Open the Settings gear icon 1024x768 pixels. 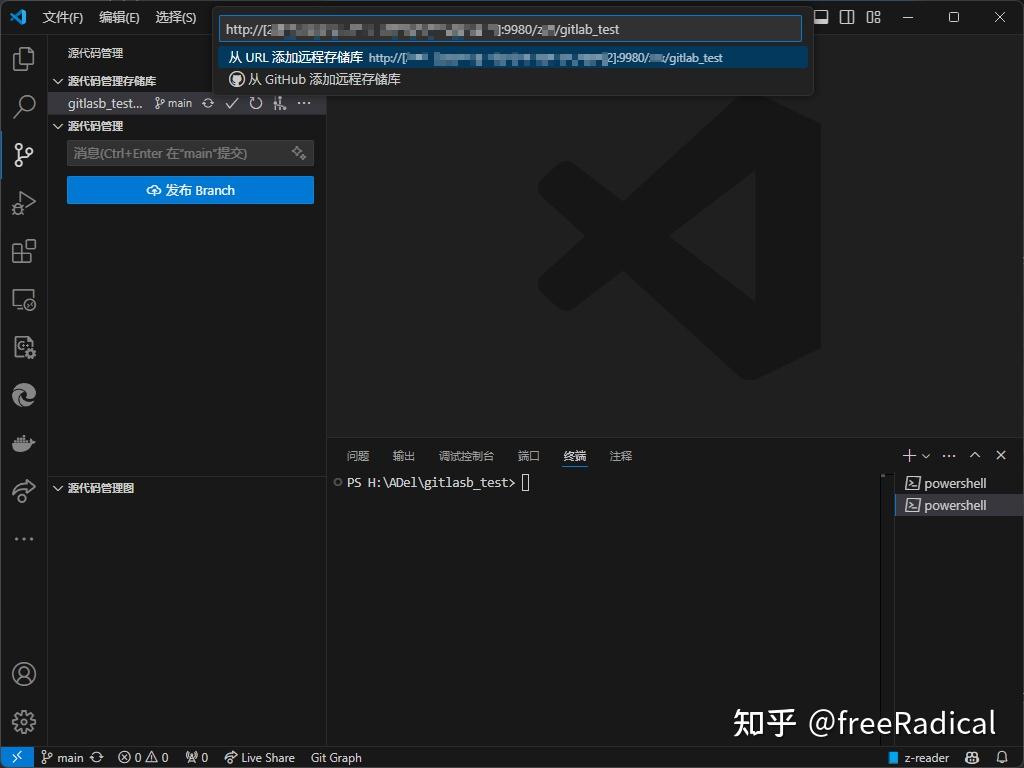(x=22, y=722)
